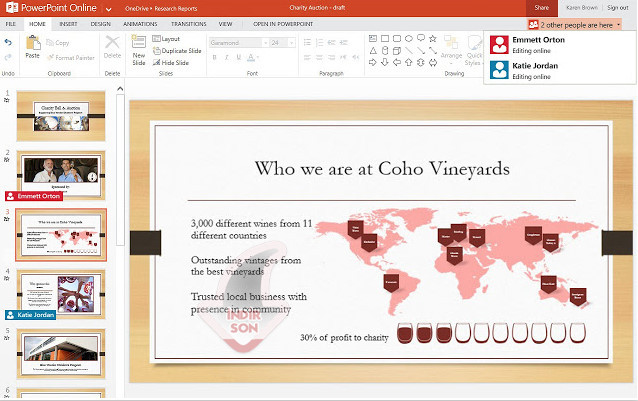Select the left block arrow shape
Viewport: 638px width, 401px height.
coord(397,62)
